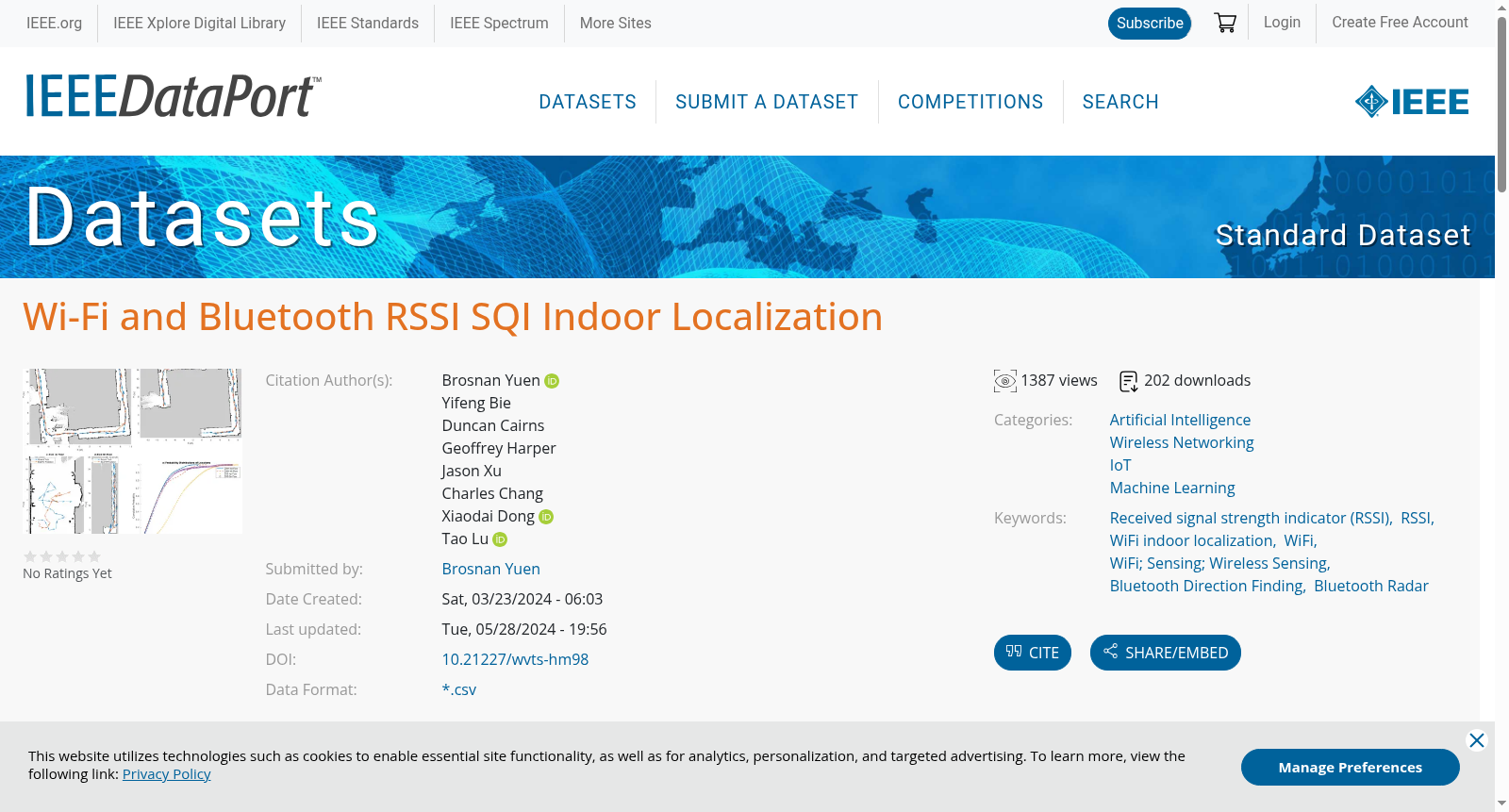Click the 202 downloads count
1509x812 pixels.
pyautogui.click(x=1198, y=381)
